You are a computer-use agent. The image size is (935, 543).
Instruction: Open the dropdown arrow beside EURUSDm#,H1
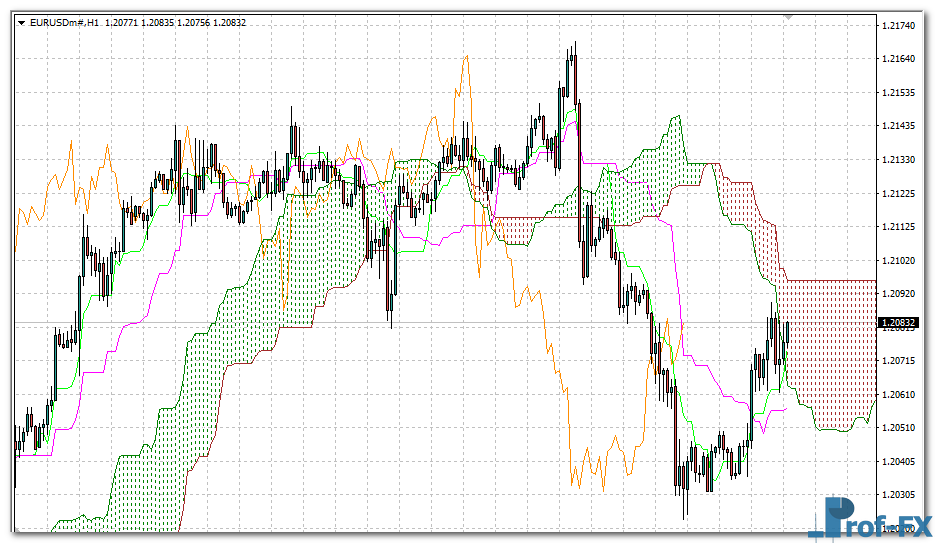[22, 21]
